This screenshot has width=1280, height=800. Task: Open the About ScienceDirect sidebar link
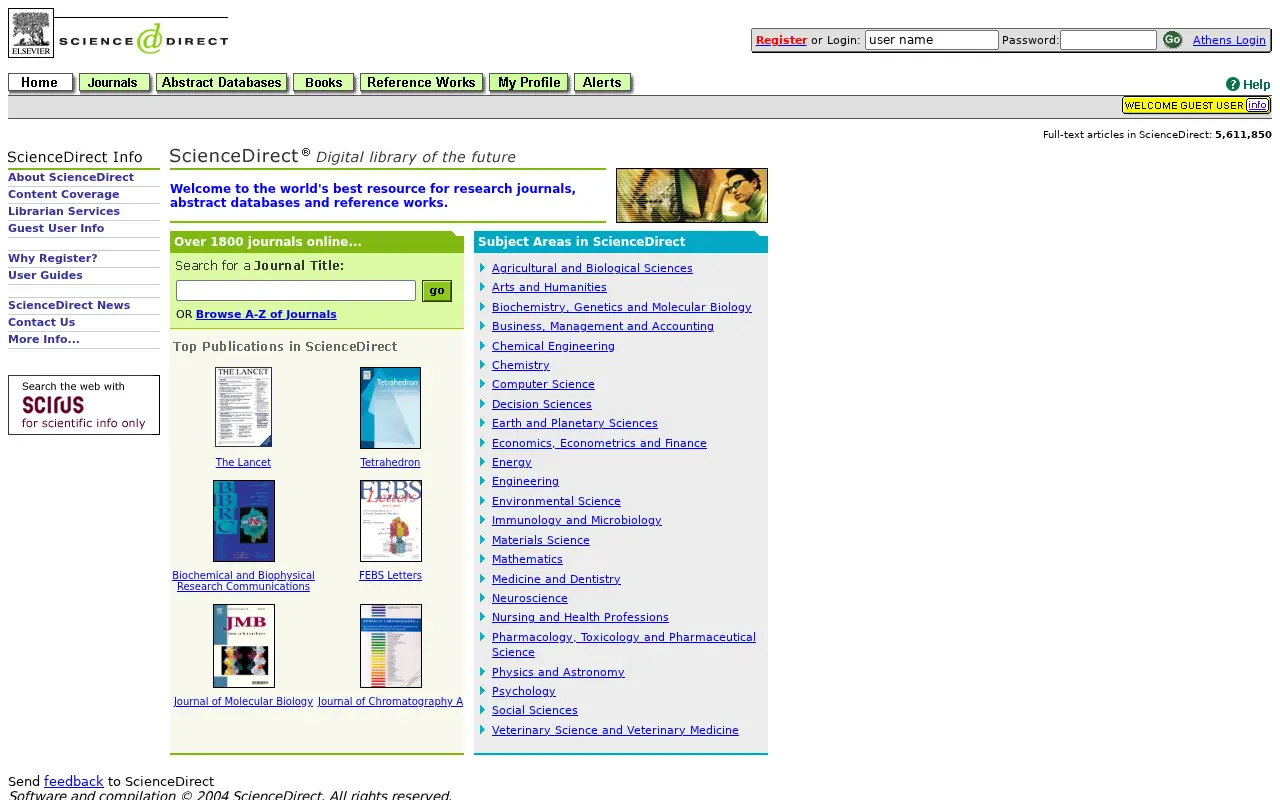click(x=71, y=177)
